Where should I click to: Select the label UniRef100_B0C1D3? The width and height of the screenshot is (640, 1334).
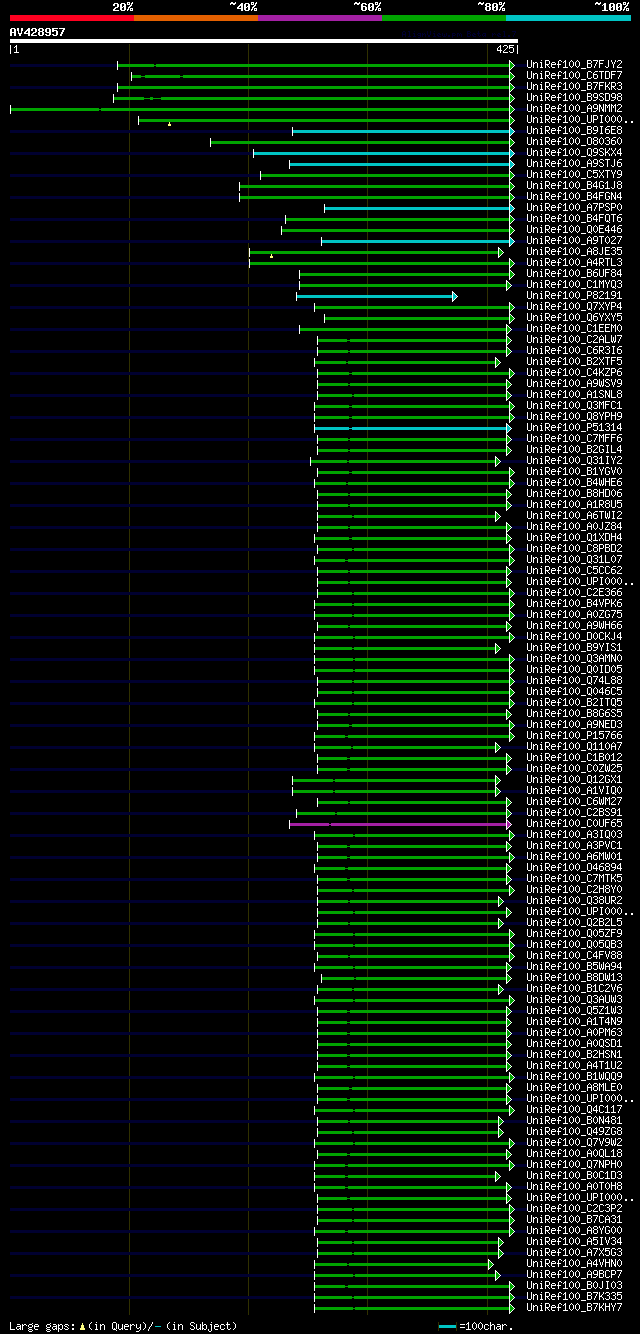(x=574, y=1176)
